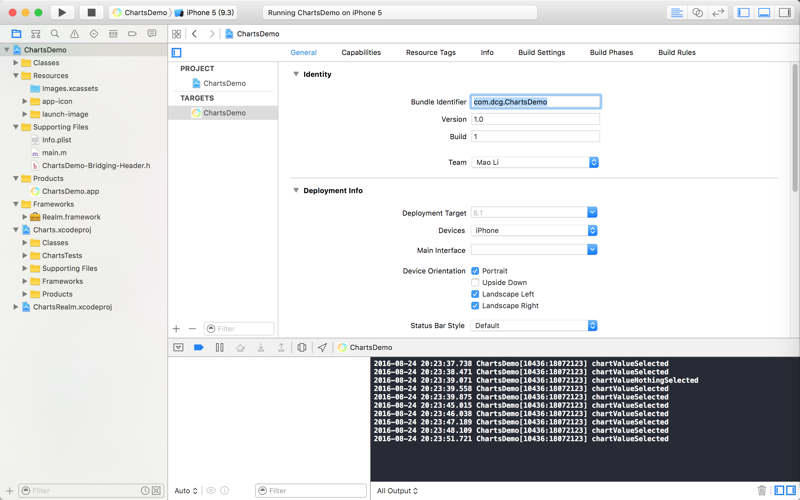The image size is (800, 500).
Task: Disable Landscape Right orientation
Action: click(475, 306)
